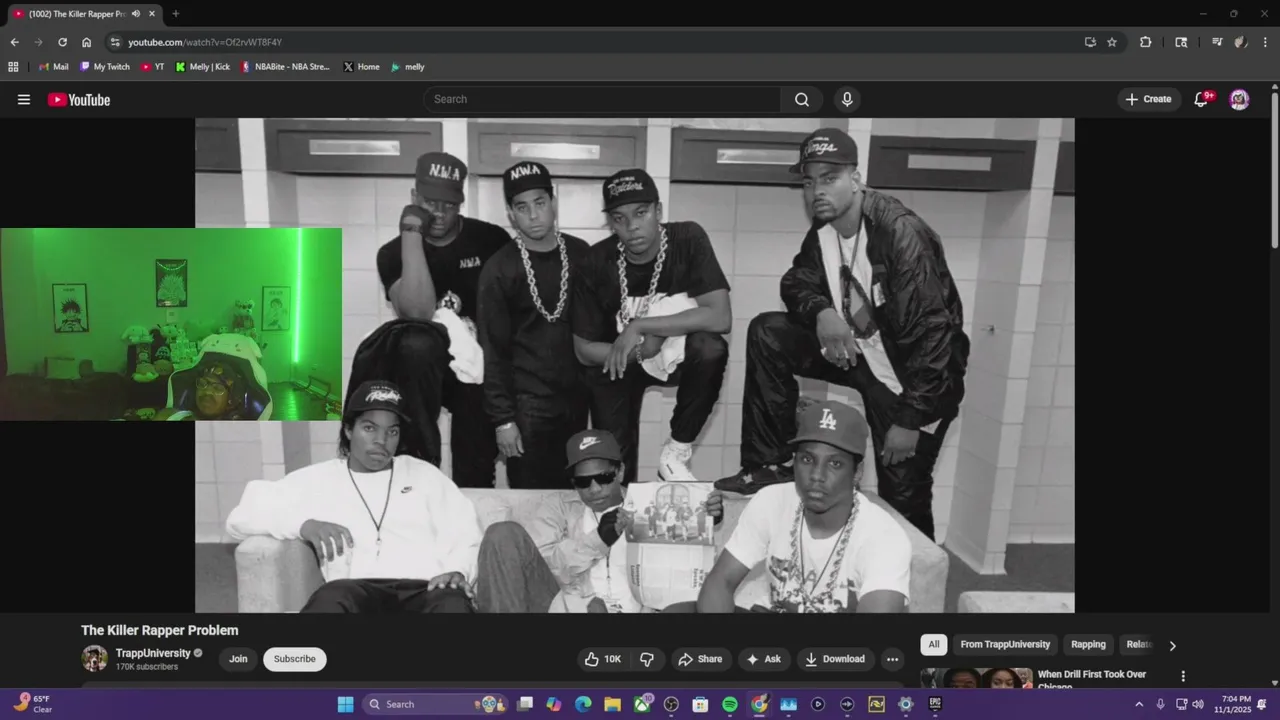Screen dimensions: 1280x720
Task: Open Microsoft Edge from the taskbar
Action: (583, 704)
